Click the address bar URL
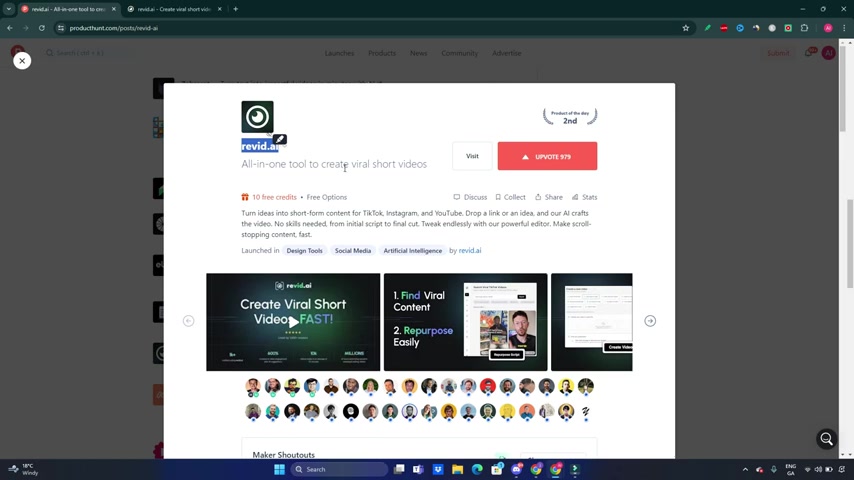 [114, 28]
